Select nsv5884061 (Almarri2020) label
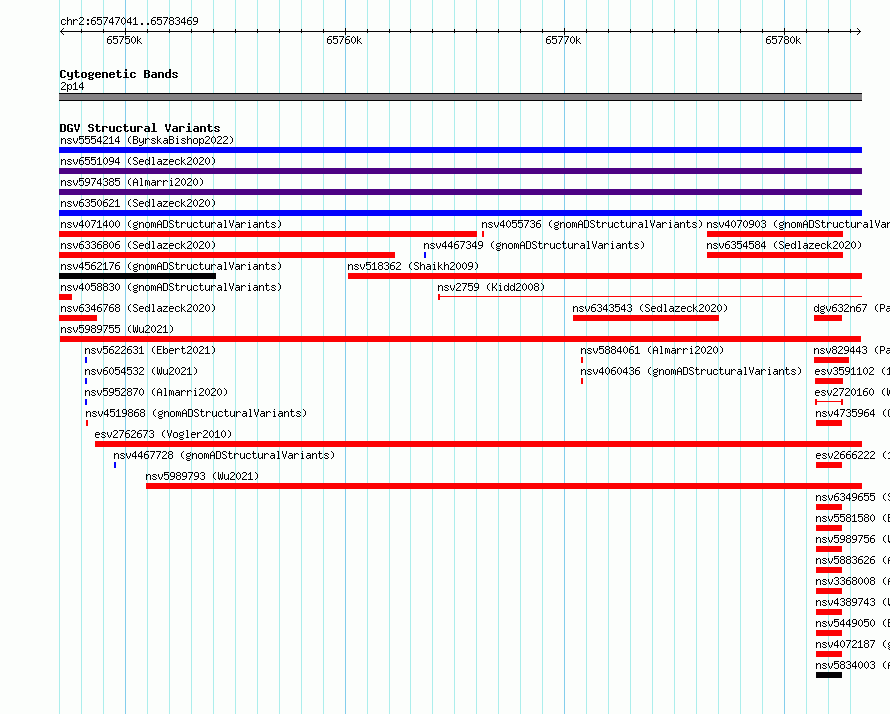The height and width of the screenshot is (714, 890). click(x=652, y=350)
